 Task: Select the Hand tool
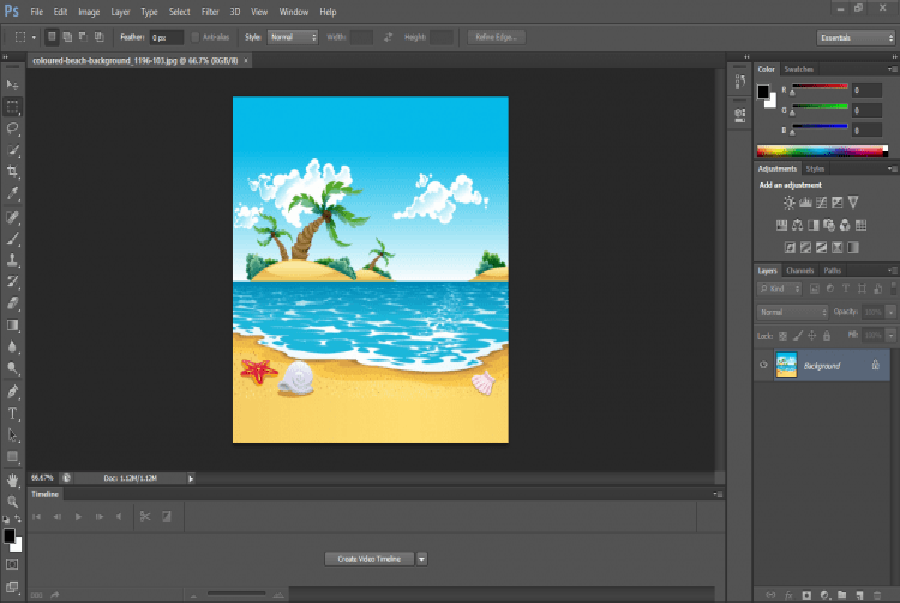point(13,479)
